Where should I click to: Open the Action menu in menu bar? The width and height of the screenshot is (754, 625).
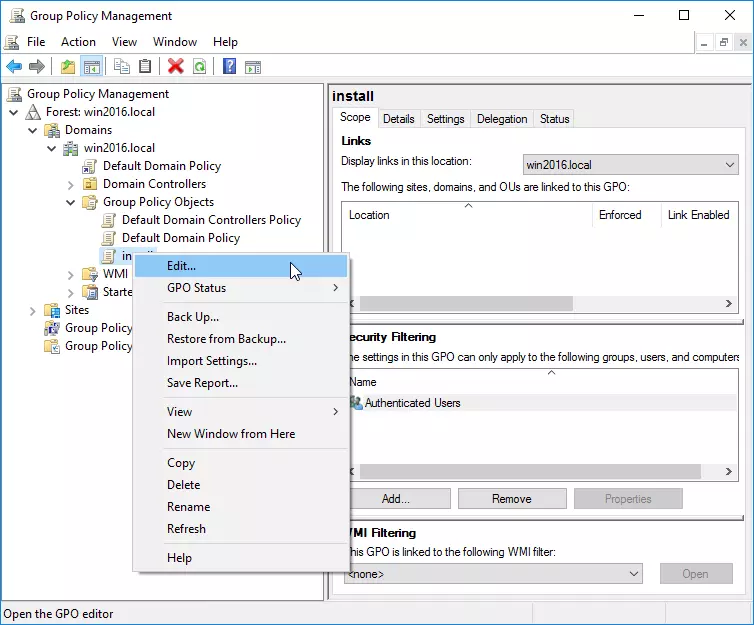(78, 42)
